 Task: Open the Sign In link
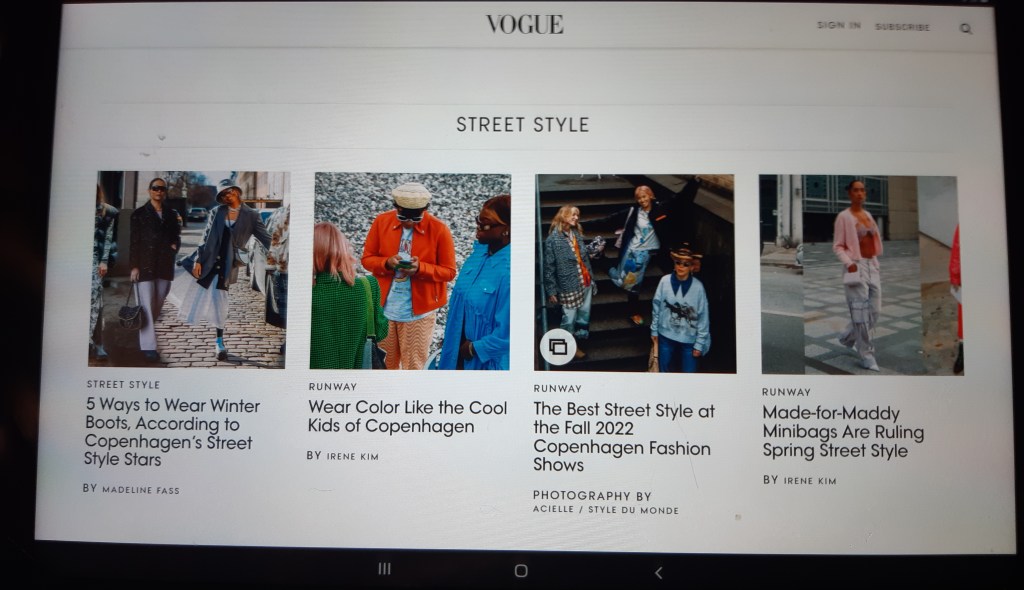pos(837,26)
